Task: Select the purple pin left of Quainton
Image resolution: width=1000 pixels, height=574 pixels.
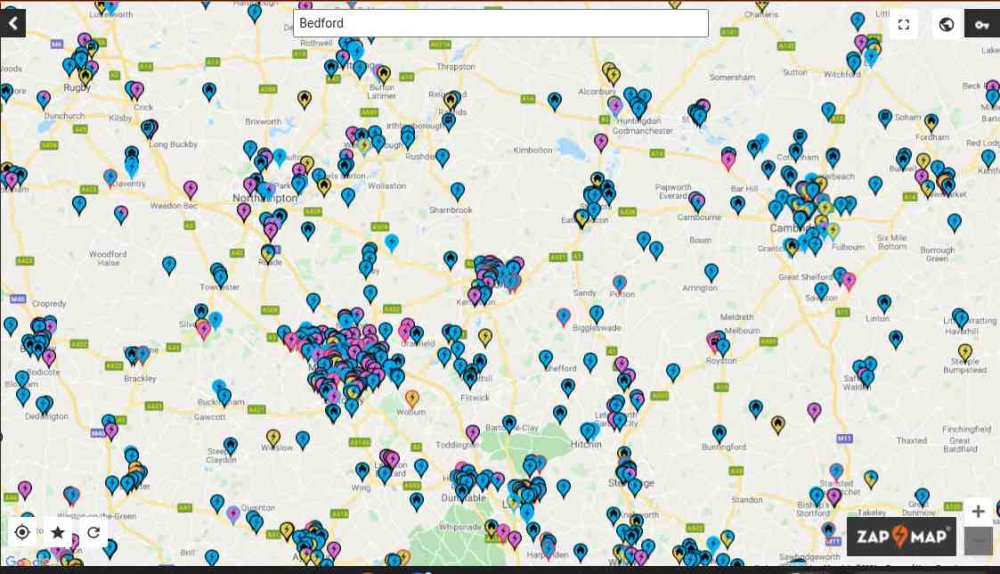Action: click(x=233, y=514)
